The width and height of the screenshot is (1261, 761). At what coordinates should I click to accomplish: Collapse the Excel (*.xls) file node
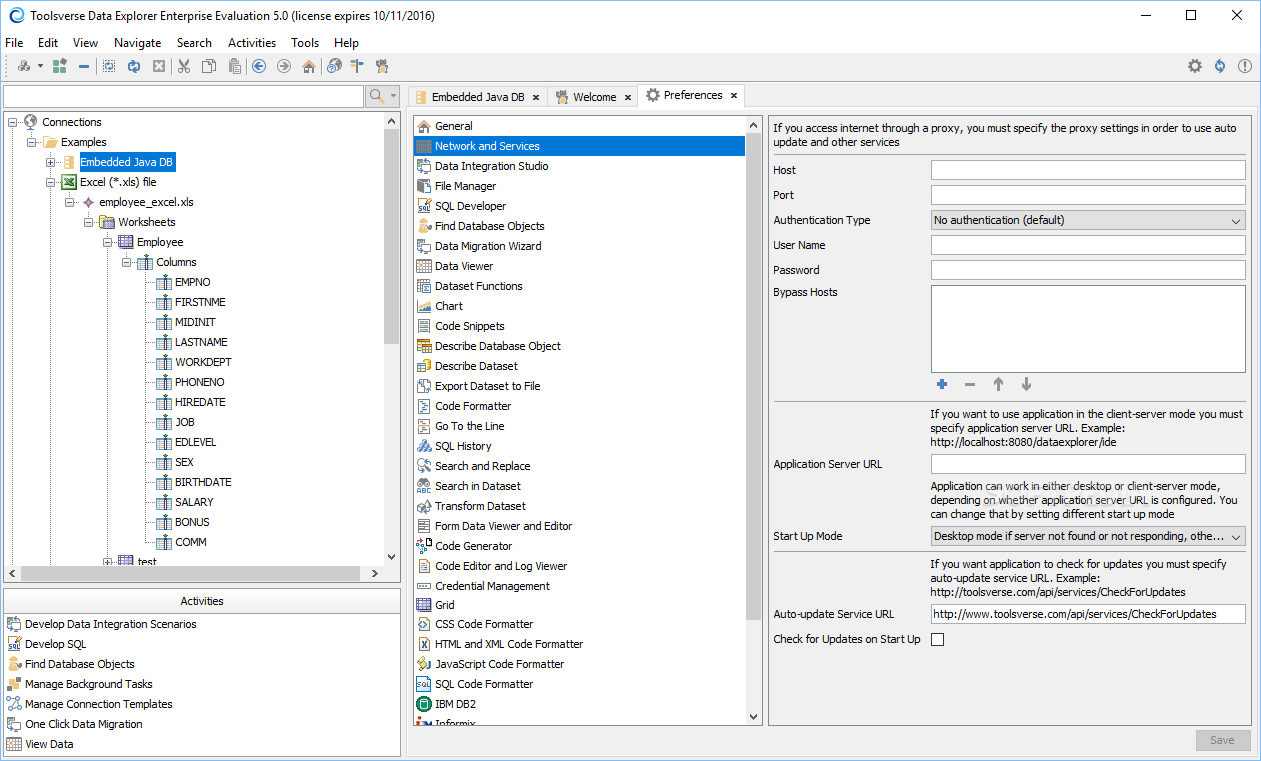50,182
